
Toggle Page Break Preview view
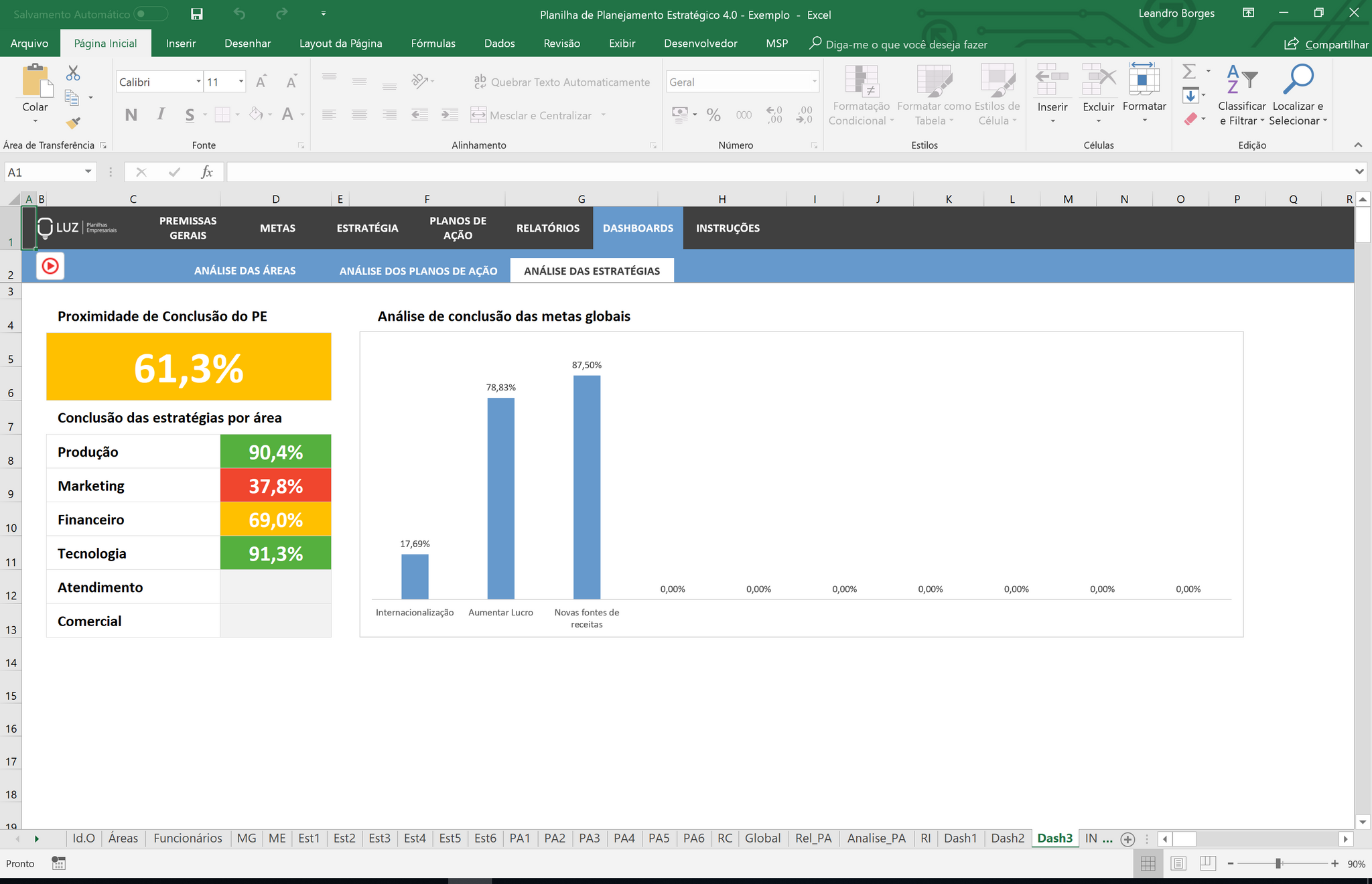(x=1208, y=864)
